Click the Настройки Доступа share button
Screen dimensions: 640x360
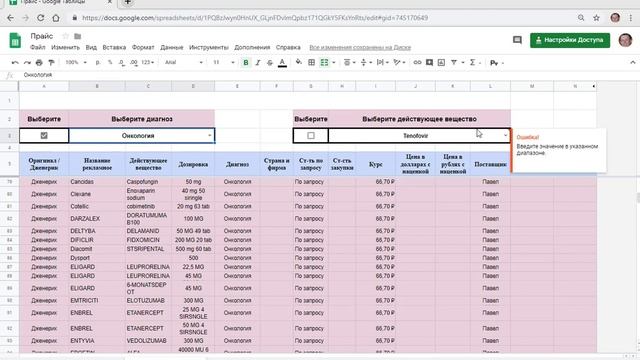(570, 40)
